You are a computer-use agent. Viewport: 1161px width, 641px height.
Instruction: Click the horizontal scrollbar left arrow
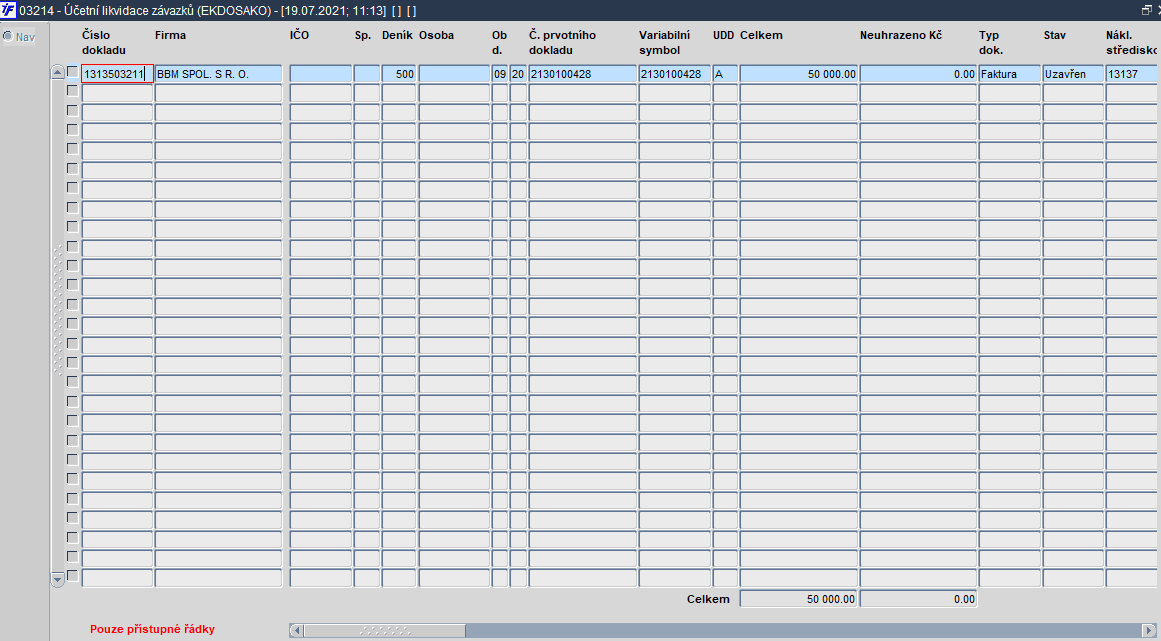click(x=296, y=631)
